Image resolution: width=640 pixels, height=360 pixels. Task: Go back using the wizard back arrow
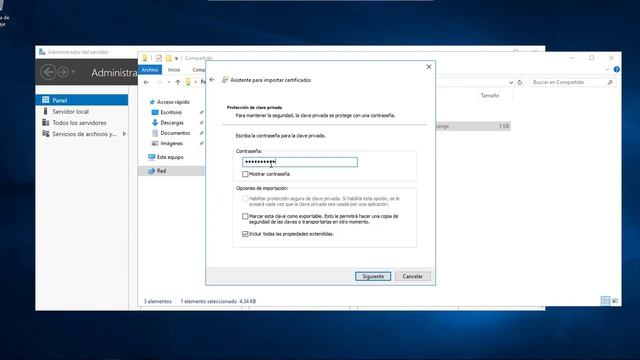[212, 80]
